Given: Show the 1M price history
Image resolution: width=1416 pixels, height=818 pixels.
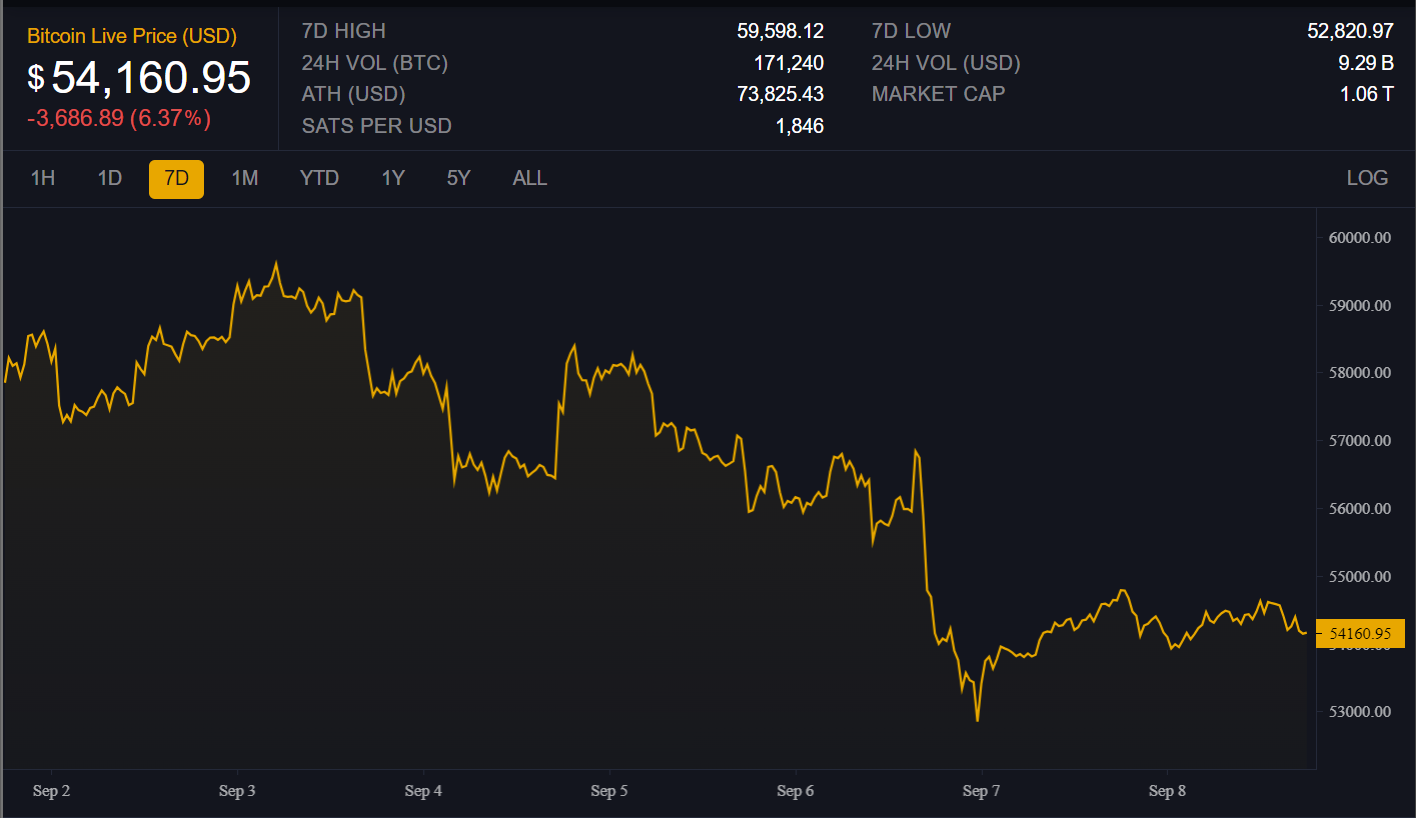Looking at the screenshot, I should (245, 178).
